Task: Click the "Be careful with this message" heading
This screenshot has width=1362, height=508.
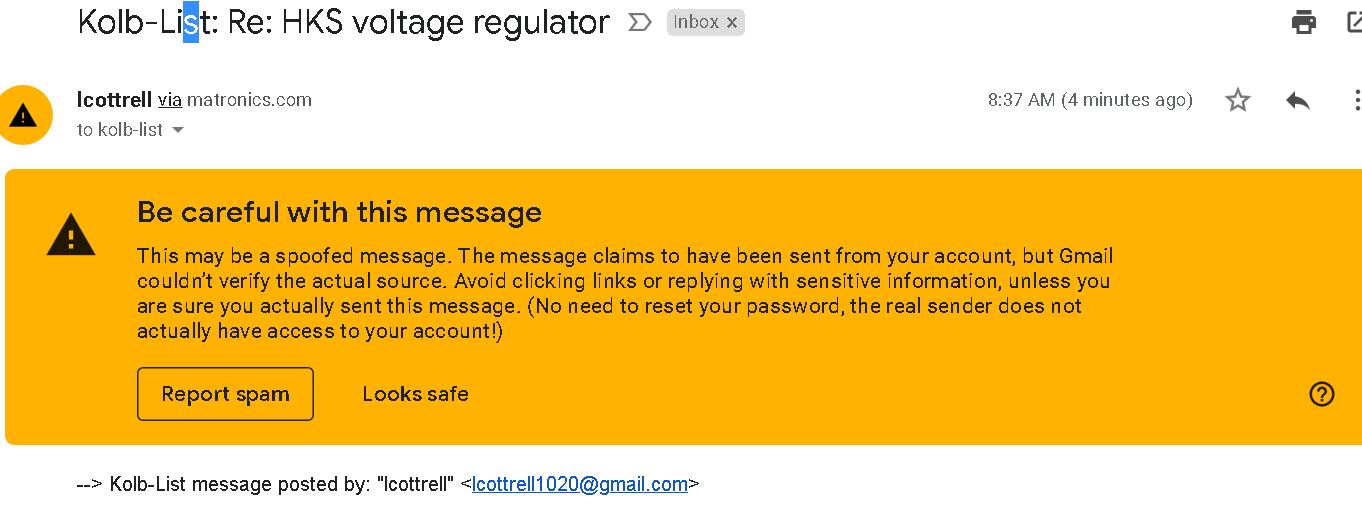Action: click(x=339, y=212)
